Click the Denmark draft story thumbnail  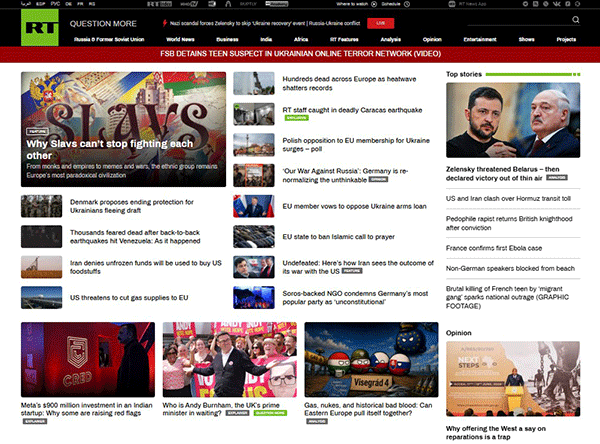click(41, 206)
